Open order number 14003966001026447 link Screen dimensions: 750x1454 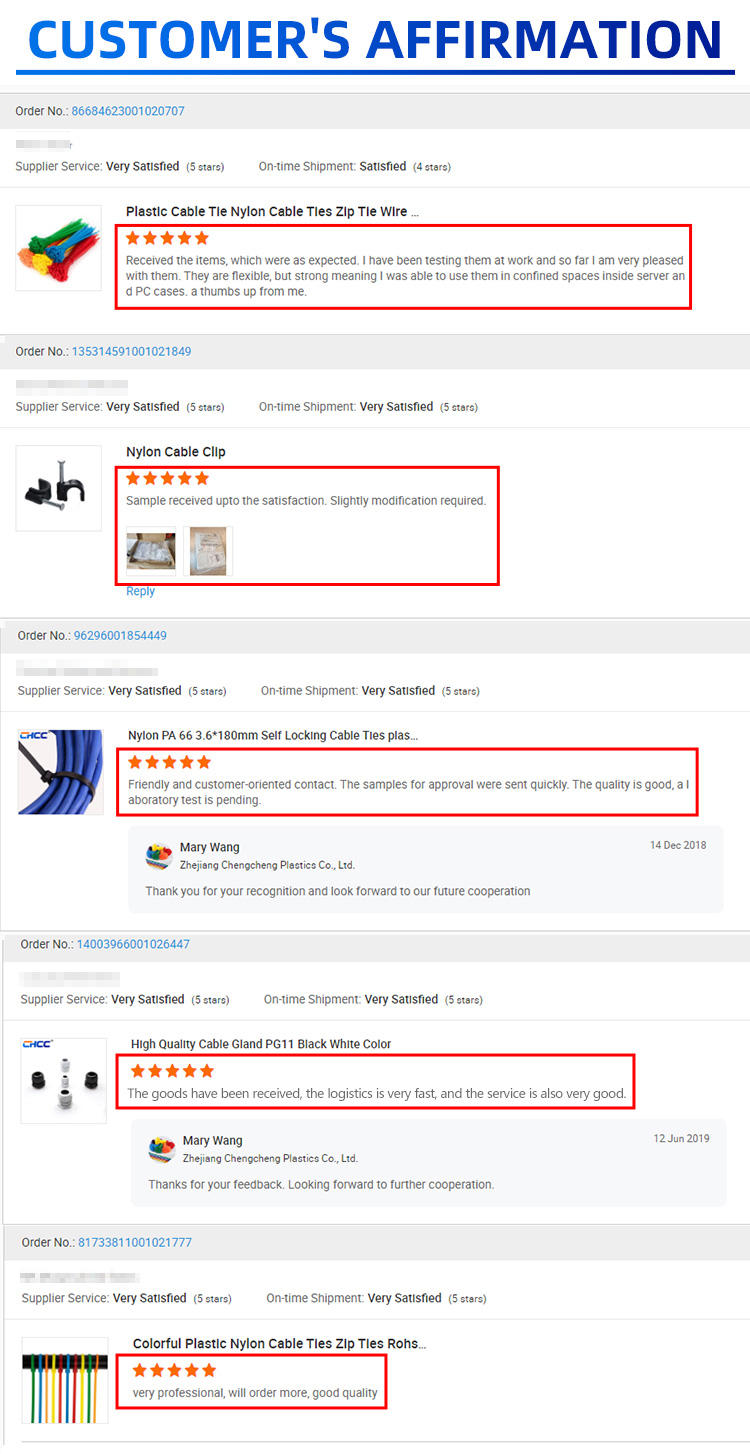click(x=133, y=944)
